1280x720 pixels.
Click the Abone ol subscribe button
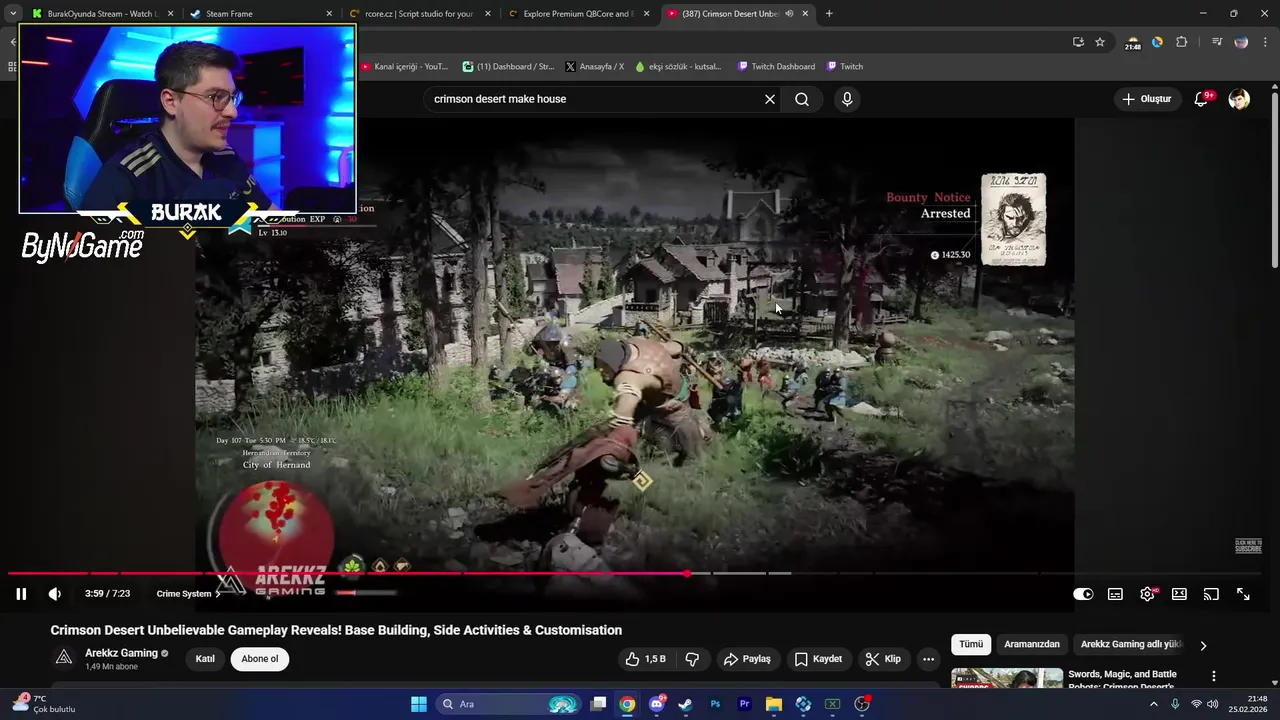260,659
